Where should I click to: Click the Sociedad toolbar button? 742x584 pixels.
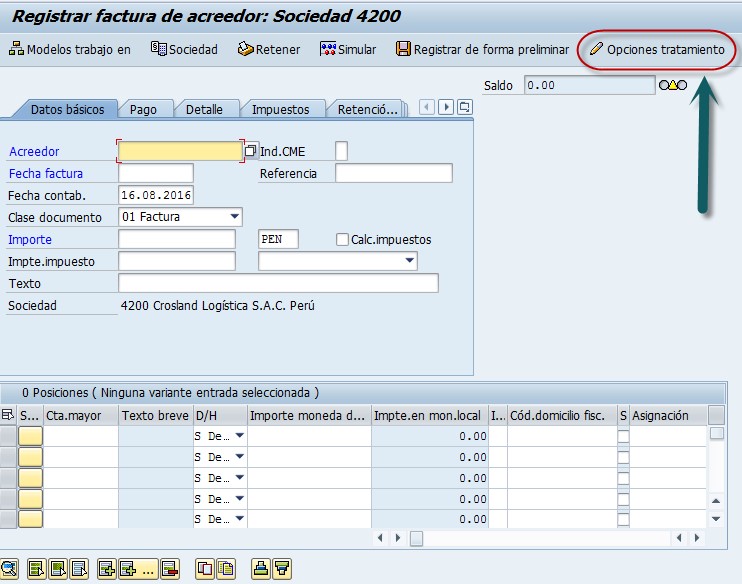click(x=184, y=49)
